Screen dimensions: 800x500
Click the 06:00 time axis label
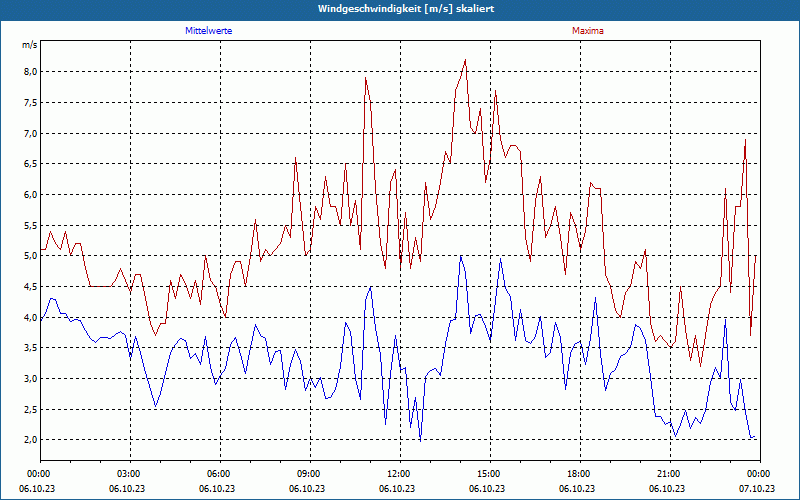tap(220, 474)
